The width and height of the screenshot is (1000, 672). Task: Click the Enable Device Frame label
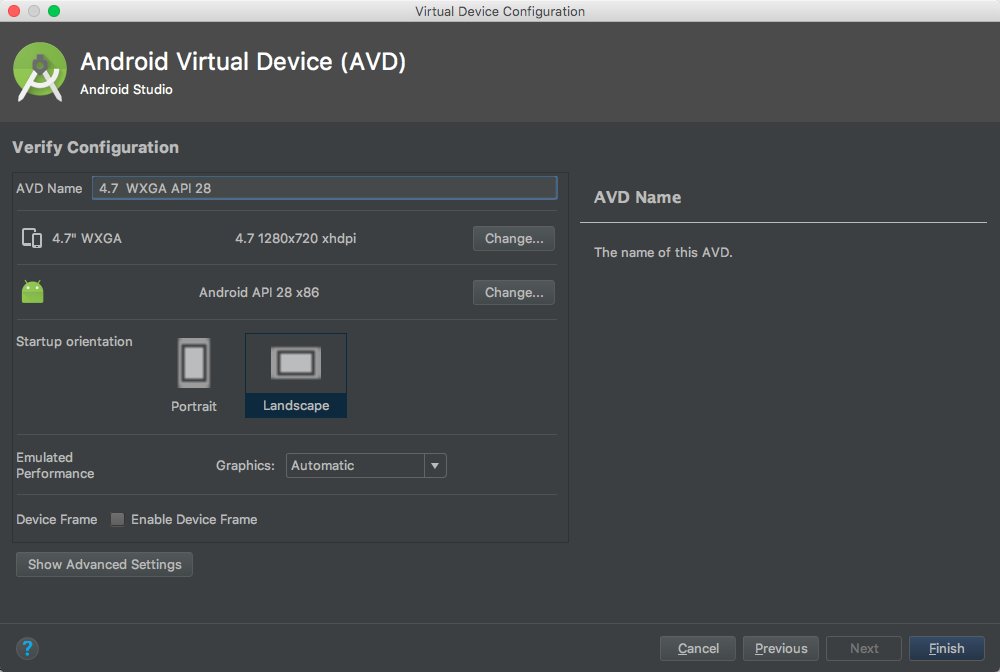[194, 520]
